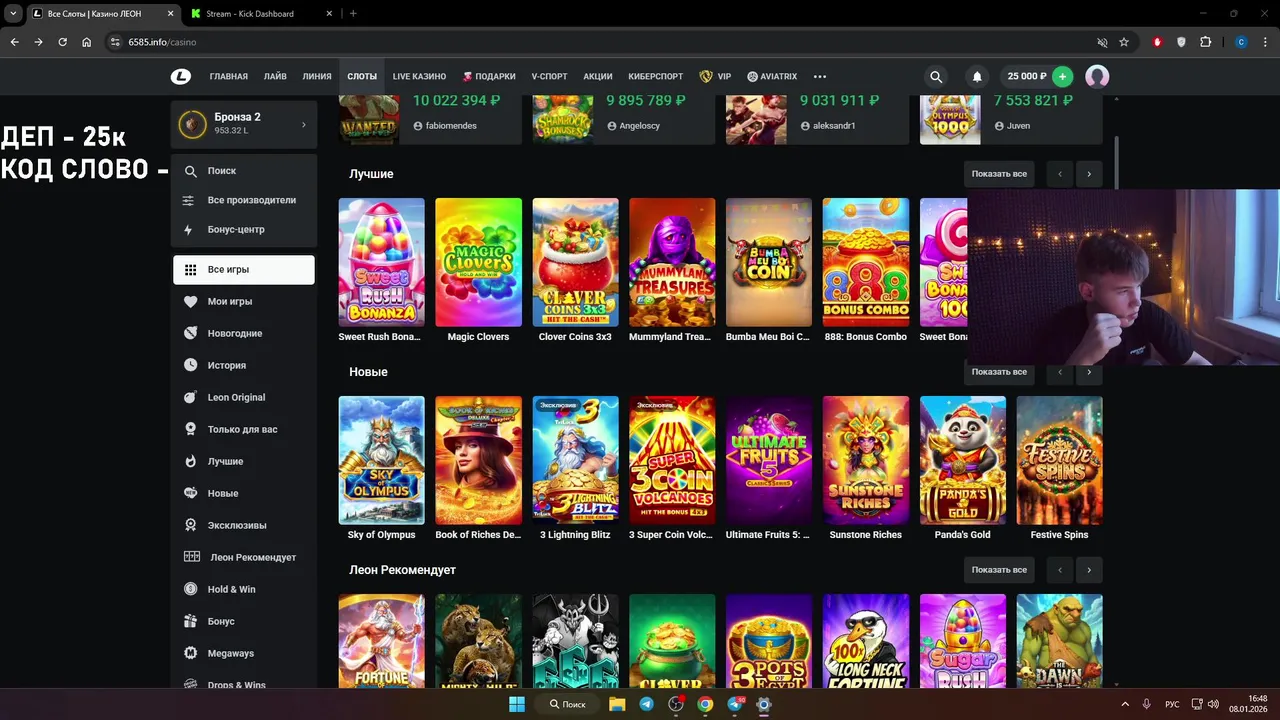Click the Leon logo icon in header
The height and width of the screenshot is (720, 1280).
coord(180,76)
